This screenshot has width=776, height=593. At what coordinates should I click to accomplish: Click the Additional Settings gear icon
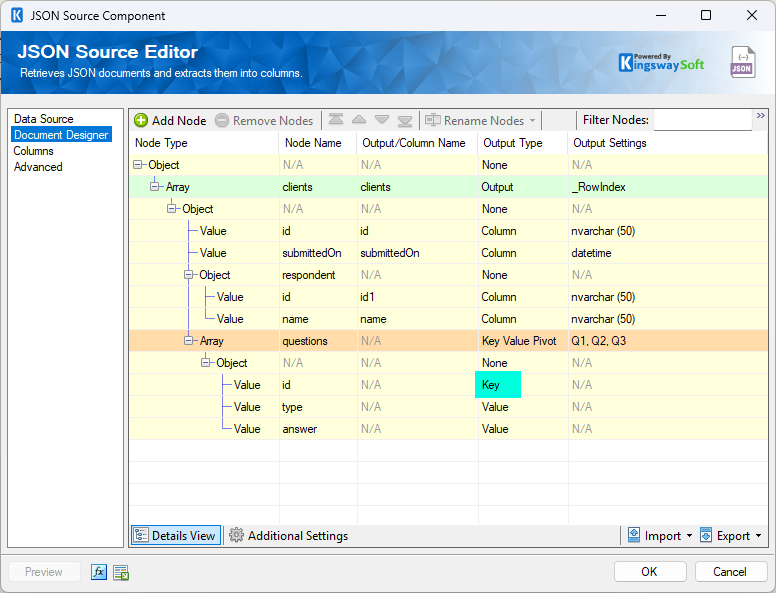pyautogui.click(x=236, y=535)
